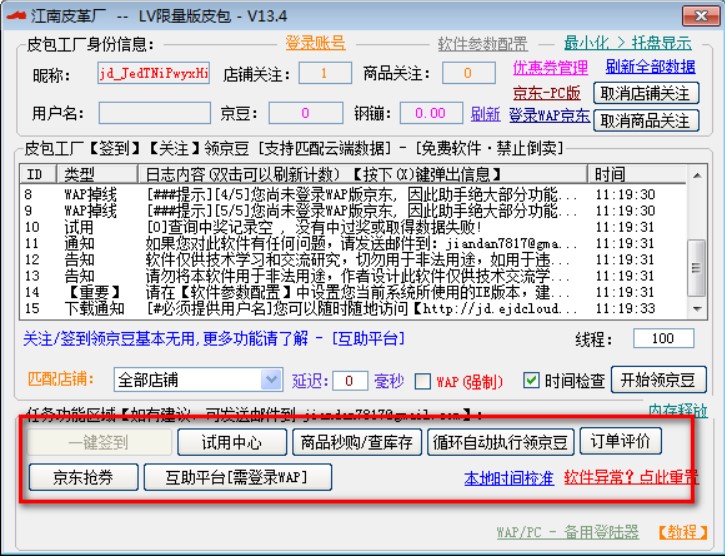Viewport: 725px width, 560px height.
Task: Click the 延迟 milliseconds input
Action: [350, 381]
